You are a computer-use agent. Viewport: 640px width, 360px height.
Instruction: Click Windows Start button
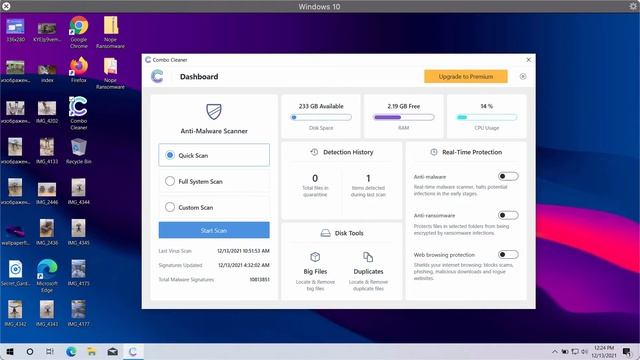[x=10, y=352]
